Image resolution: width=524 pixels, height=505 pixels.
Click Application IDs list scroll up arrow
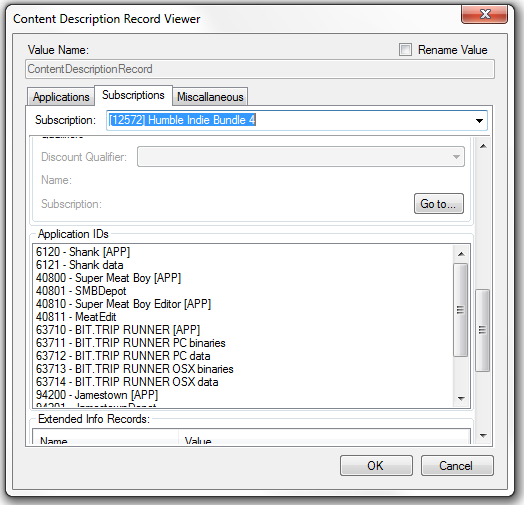click(x=461, y=254)
